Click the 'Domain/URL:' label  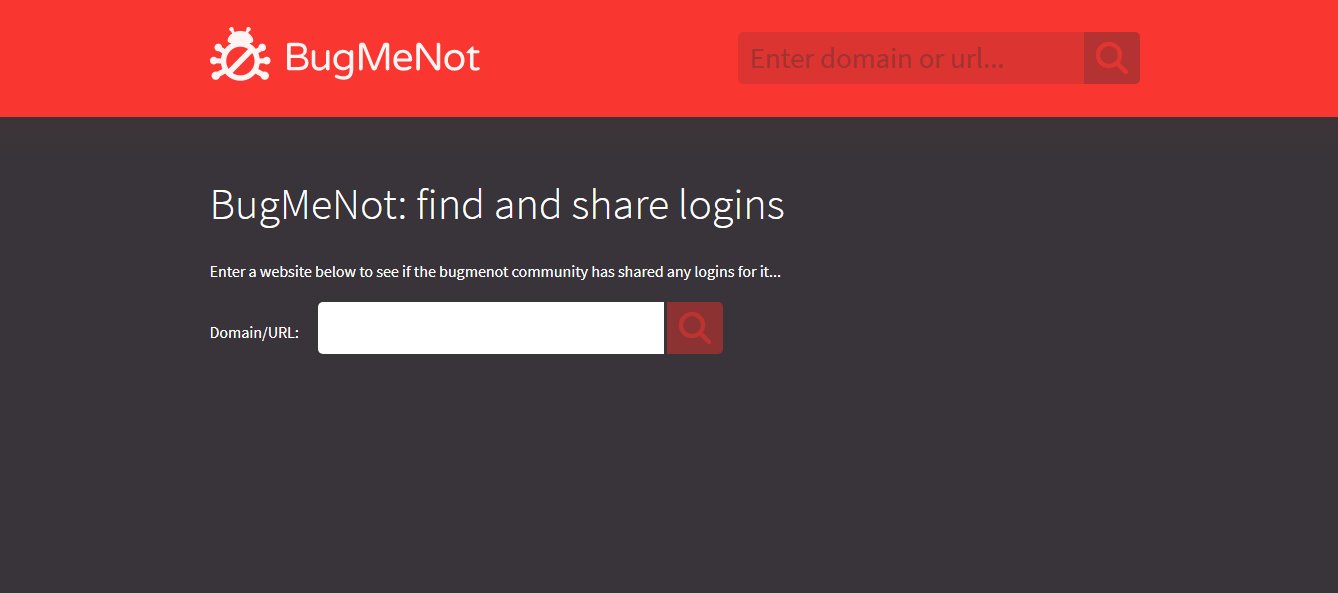pos(254,333)
